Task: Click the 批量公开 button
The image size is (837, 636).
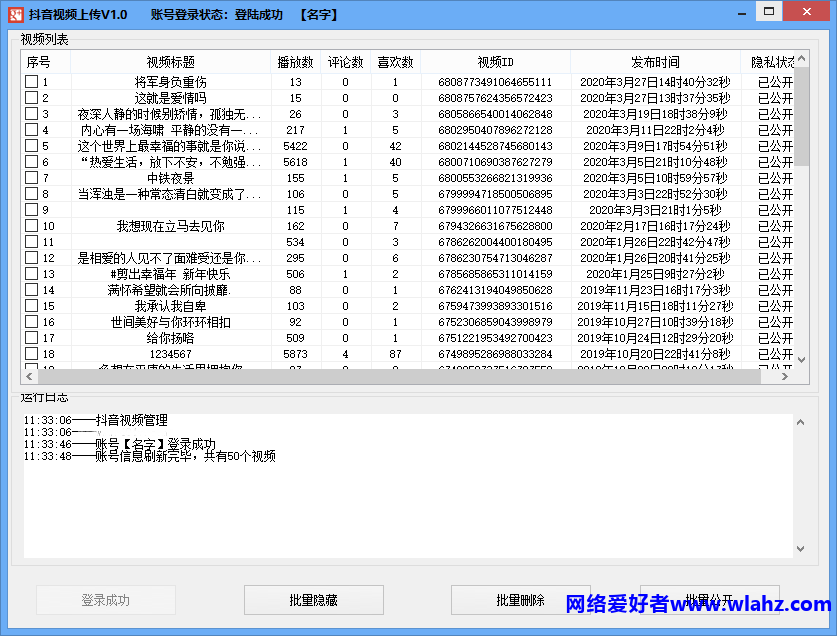Action: coord(709,600)
